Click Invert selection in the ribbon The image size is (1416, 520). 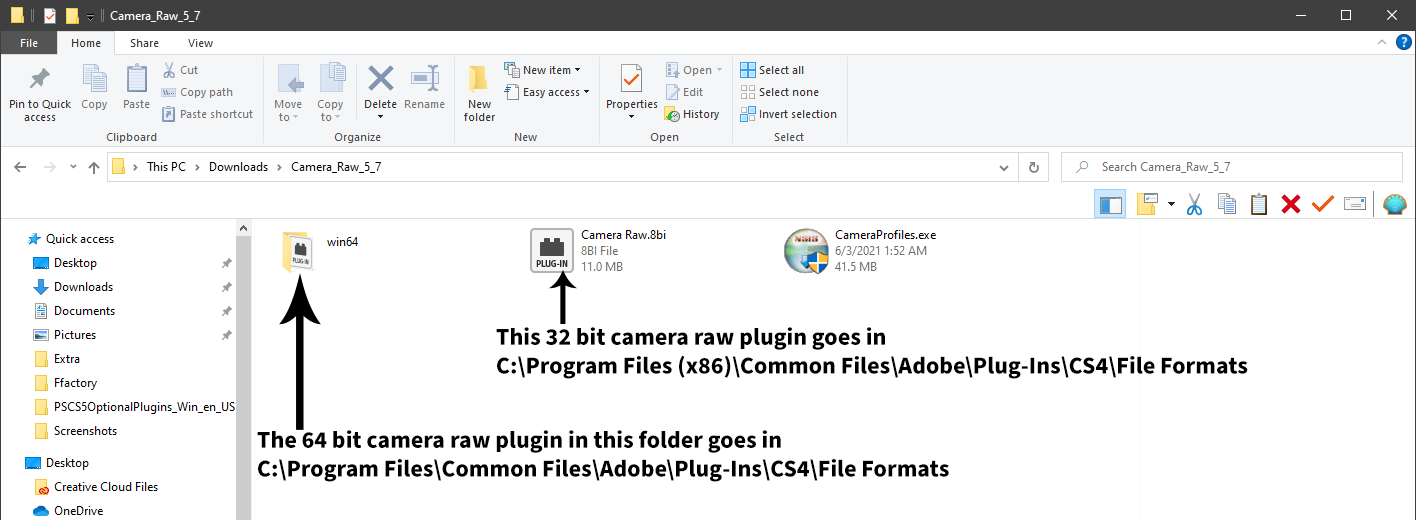tap(788, 114)
